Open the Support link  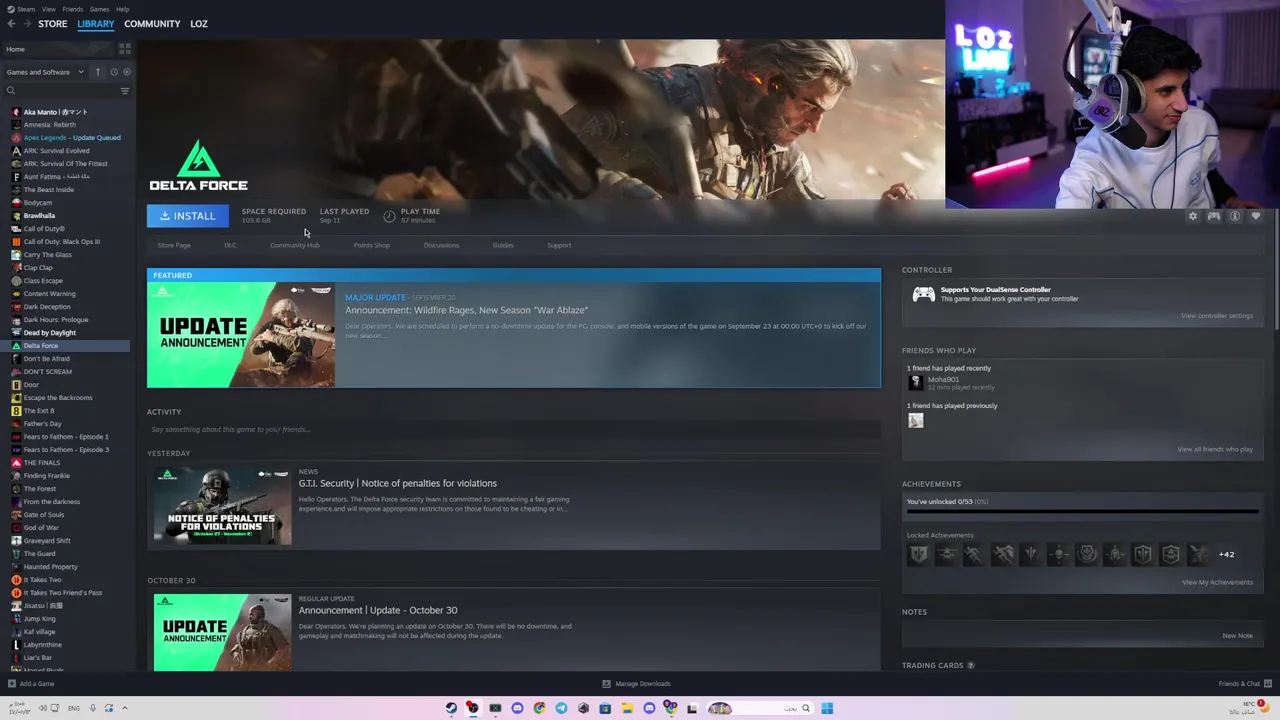click(559, 245)
